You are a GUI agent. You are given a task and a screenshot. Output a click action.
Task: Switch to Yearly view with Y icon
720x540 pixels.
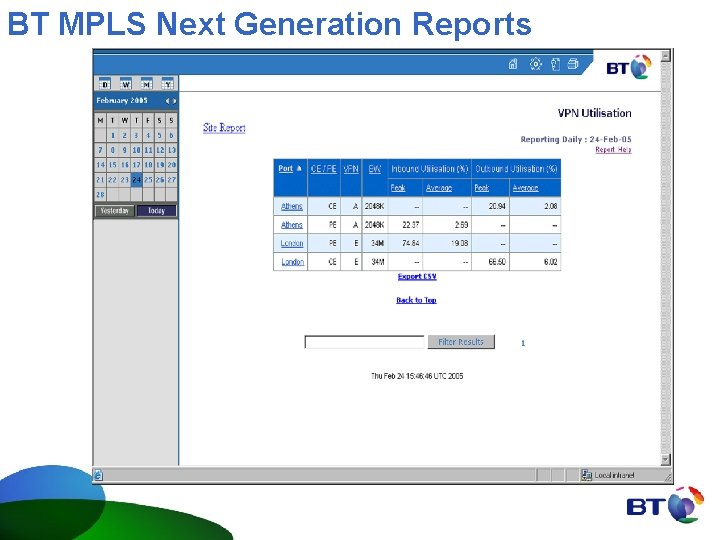coord(168,84)
